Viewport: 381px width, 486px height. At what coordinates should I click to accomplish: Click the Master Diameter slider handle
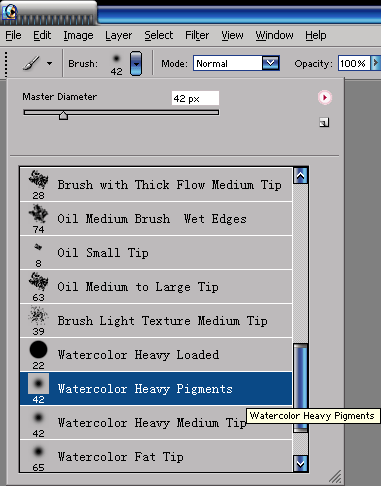coord(63,115)
